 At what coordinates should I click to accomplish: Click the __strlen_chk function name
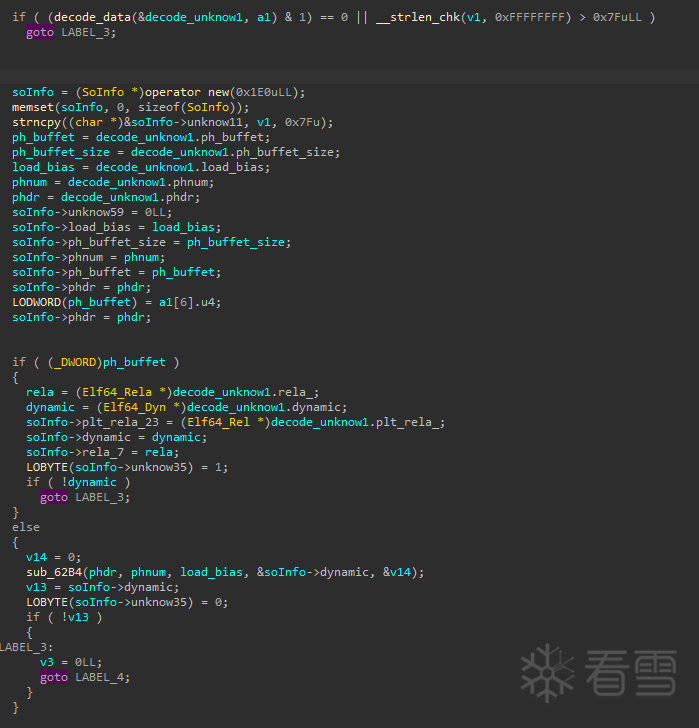point(418,17)
